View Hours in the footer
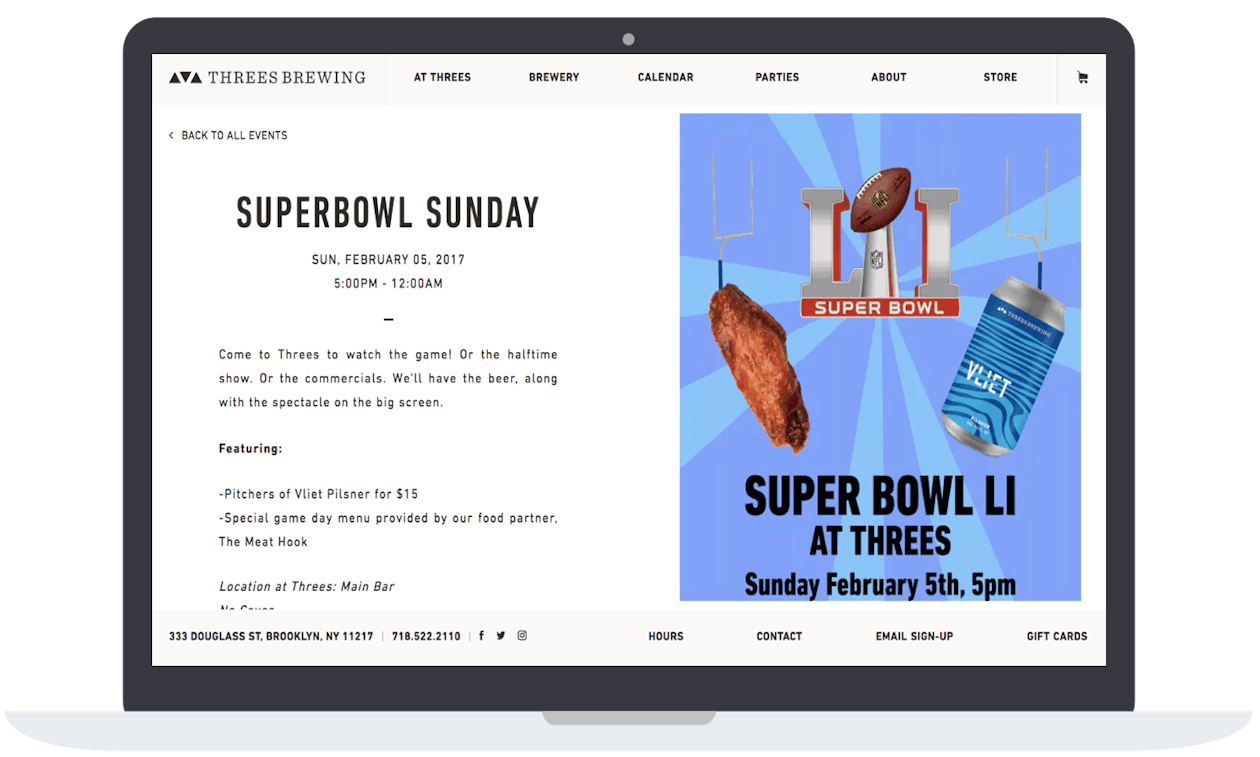Image resolution: width=1260 pixels, height=757 pixels. [666, 636]
